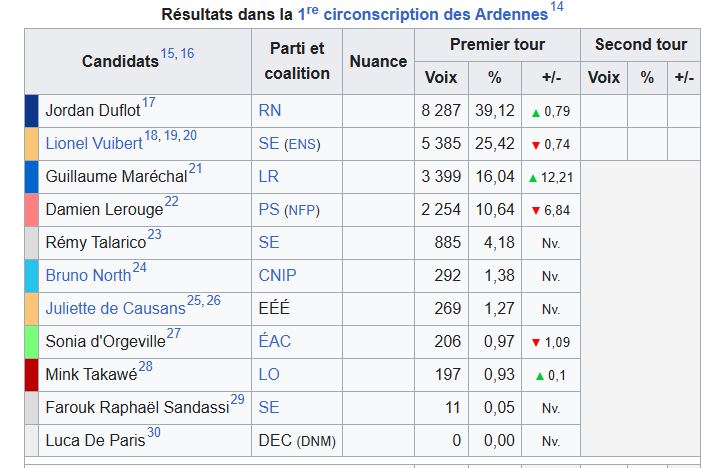Click the RN party link
Viewport: 702px width, 468px height.
point(270,111)
